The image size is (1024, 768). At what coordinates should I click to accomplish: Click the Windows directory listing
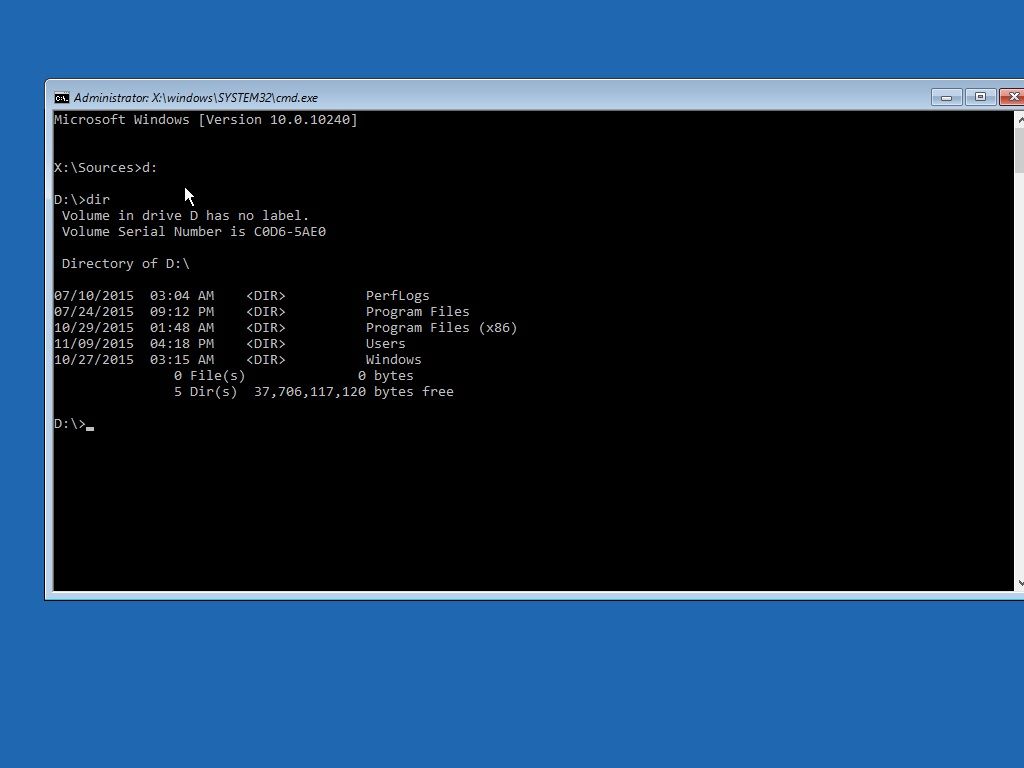point(393,359)
